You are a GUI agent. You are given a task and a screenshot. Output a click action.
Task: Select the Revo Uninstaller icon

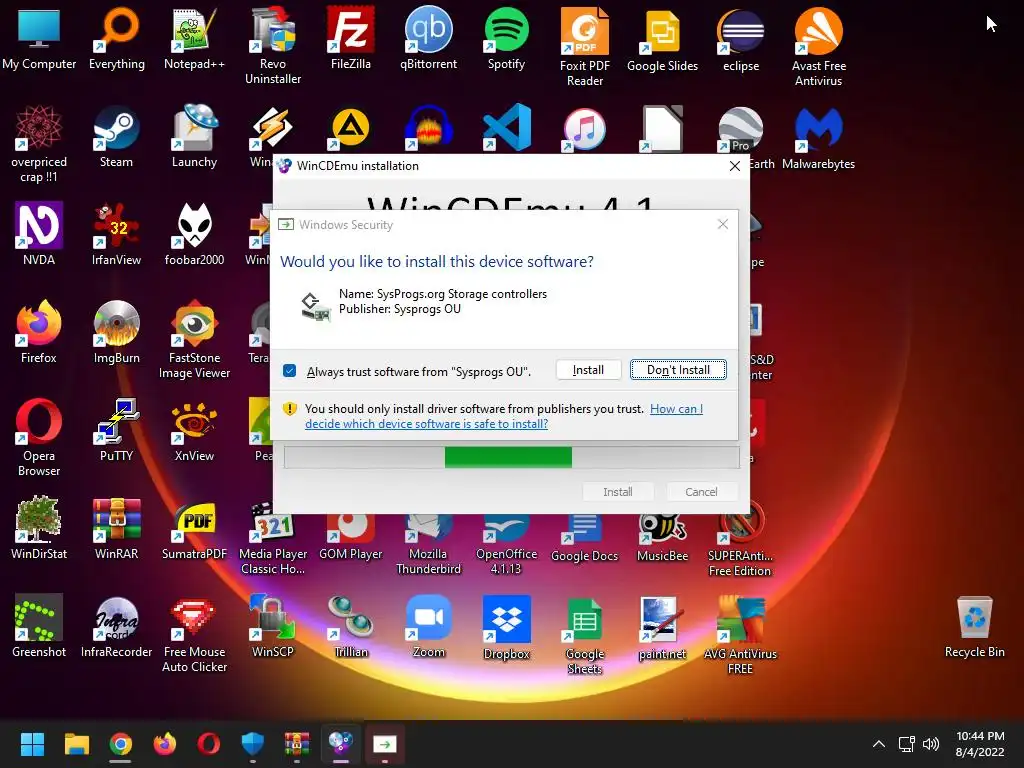(x=273, y=46)
